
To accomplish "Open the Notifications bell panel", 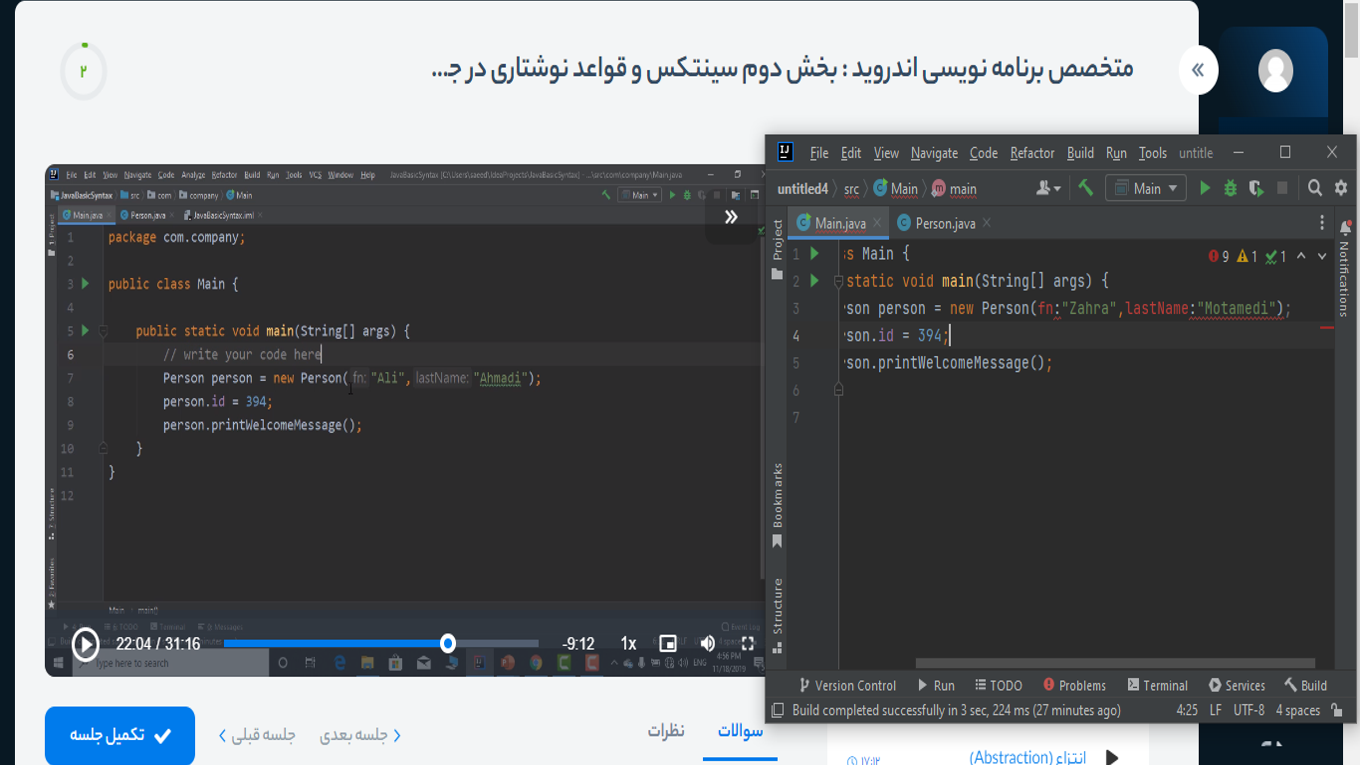I will (1344, 229).
